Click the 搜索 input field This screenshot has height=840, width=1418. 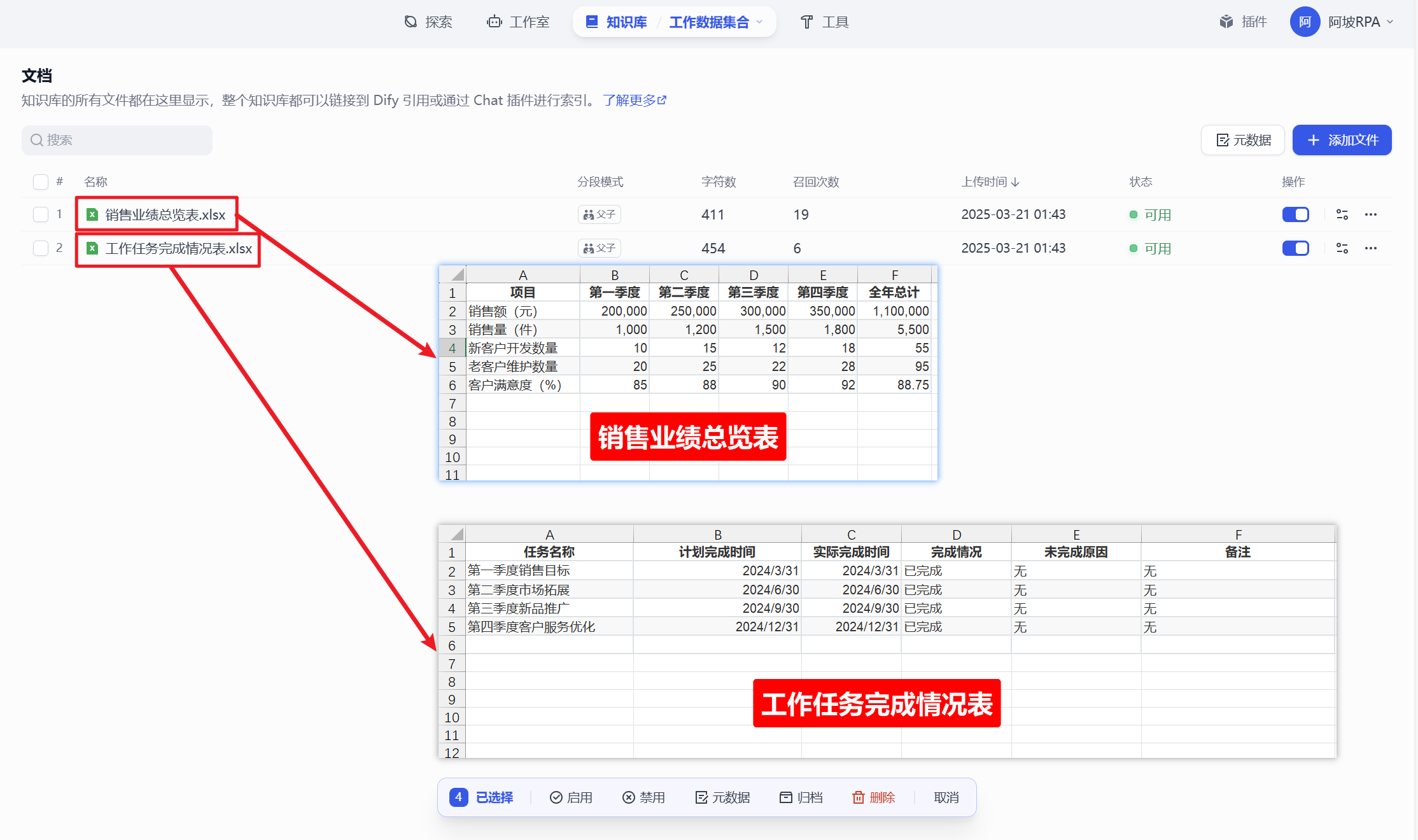tap(117, 140)
